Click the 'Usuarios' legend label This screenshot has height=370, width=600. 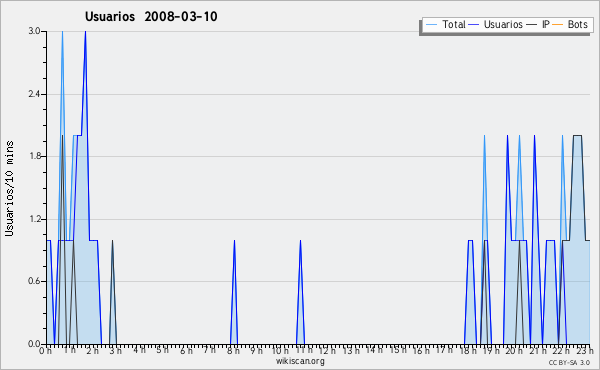pyautogui.click(x=503, y=24)
